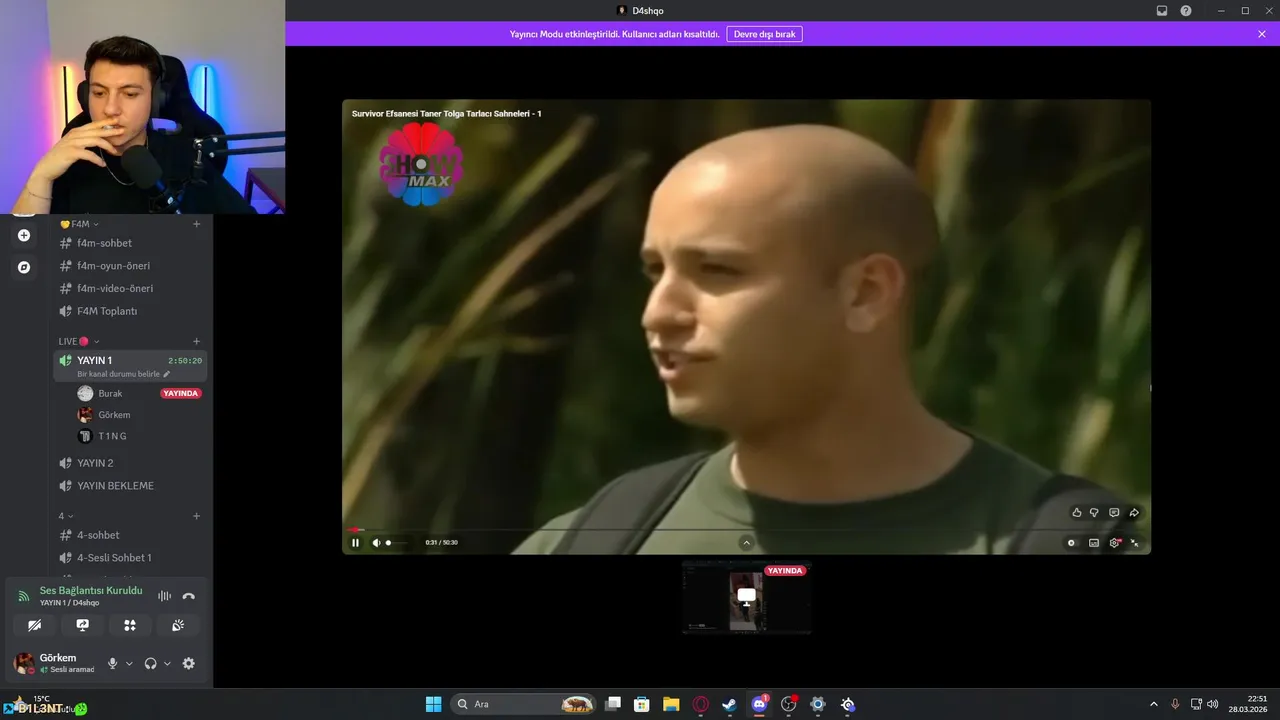The width and height of the screenshot is (1280, 720).
Task: Share your screen in voice panel
Action: [83, 625]
